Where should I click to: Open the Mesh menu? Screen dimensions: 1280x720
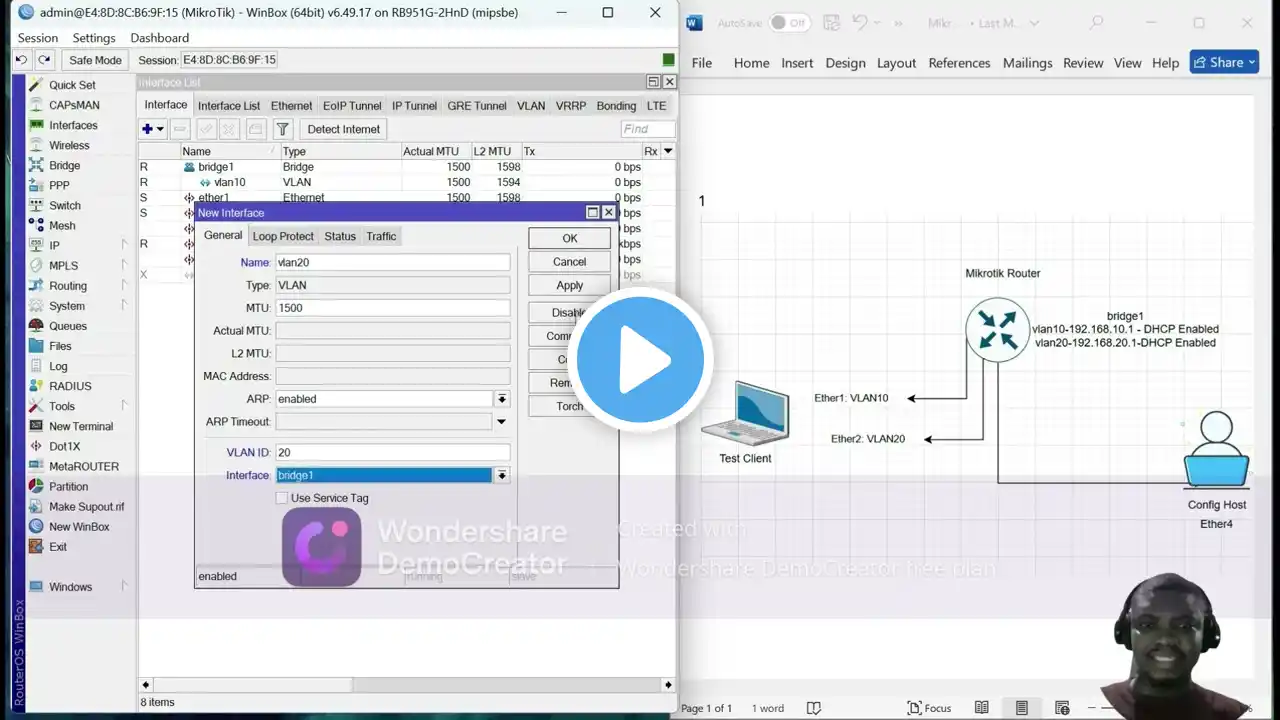[62, 225]
